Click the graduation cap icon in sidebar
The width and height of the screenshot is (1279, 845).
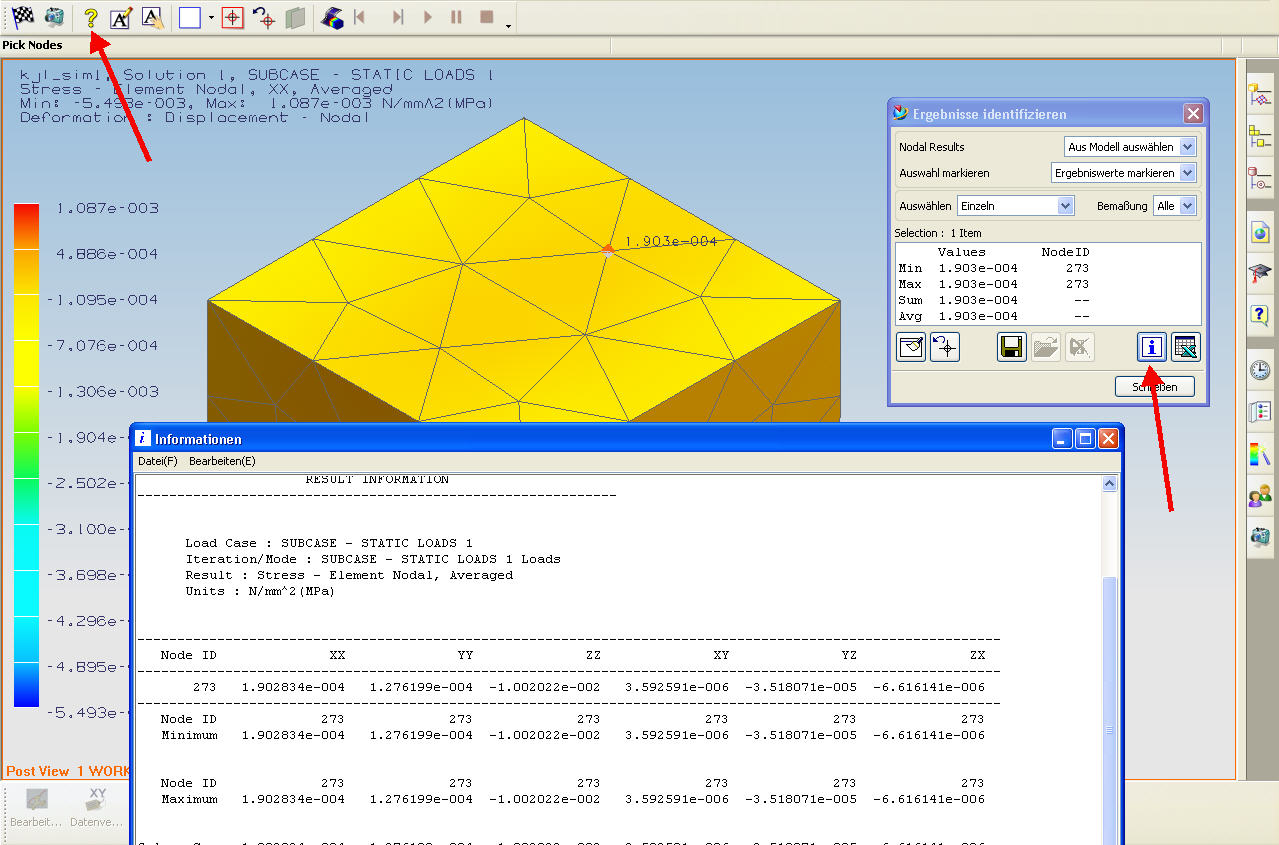(1260, 273)
